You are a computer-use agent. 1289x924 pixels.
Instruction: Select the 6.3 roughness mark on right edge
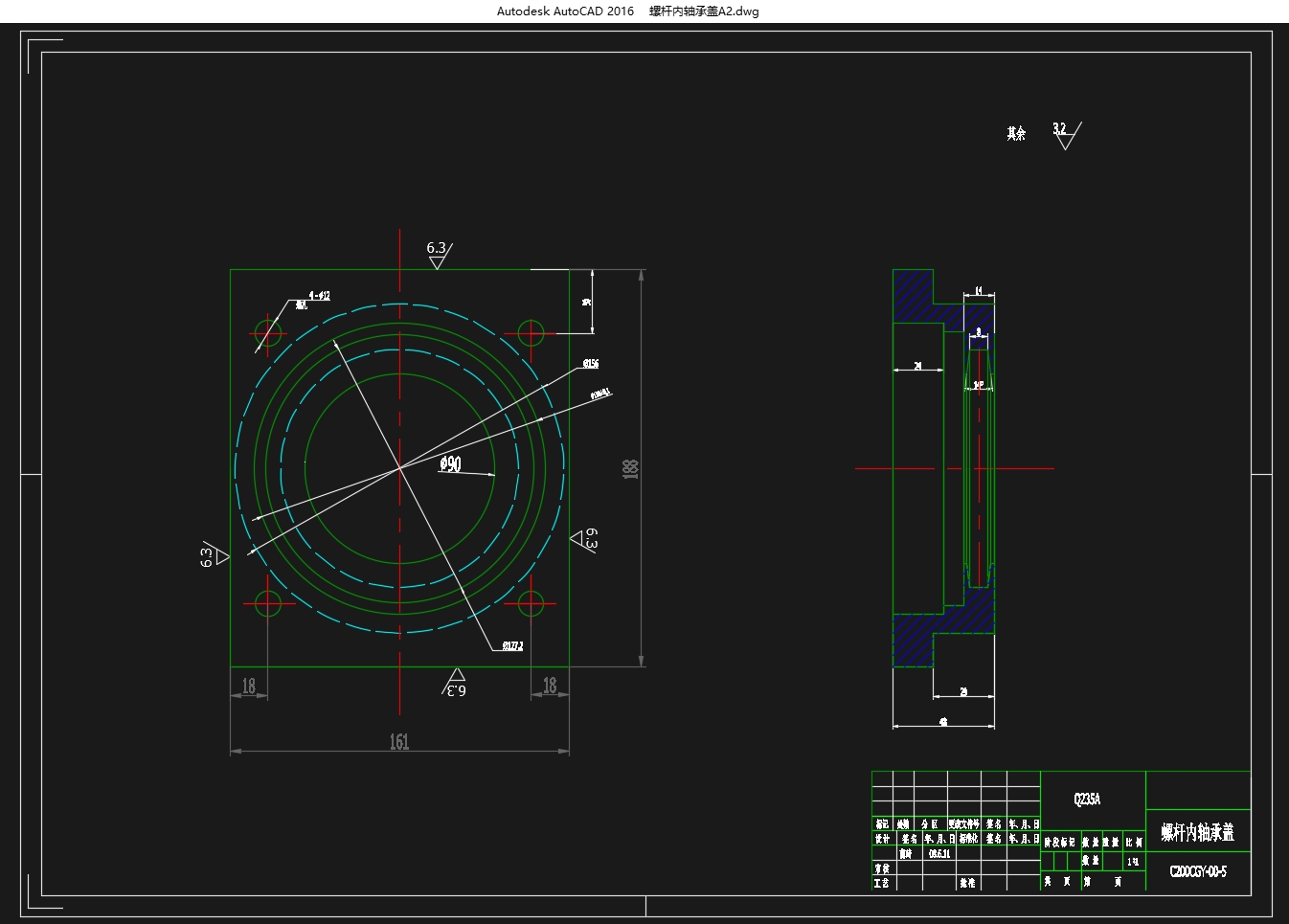coord(585,539)
